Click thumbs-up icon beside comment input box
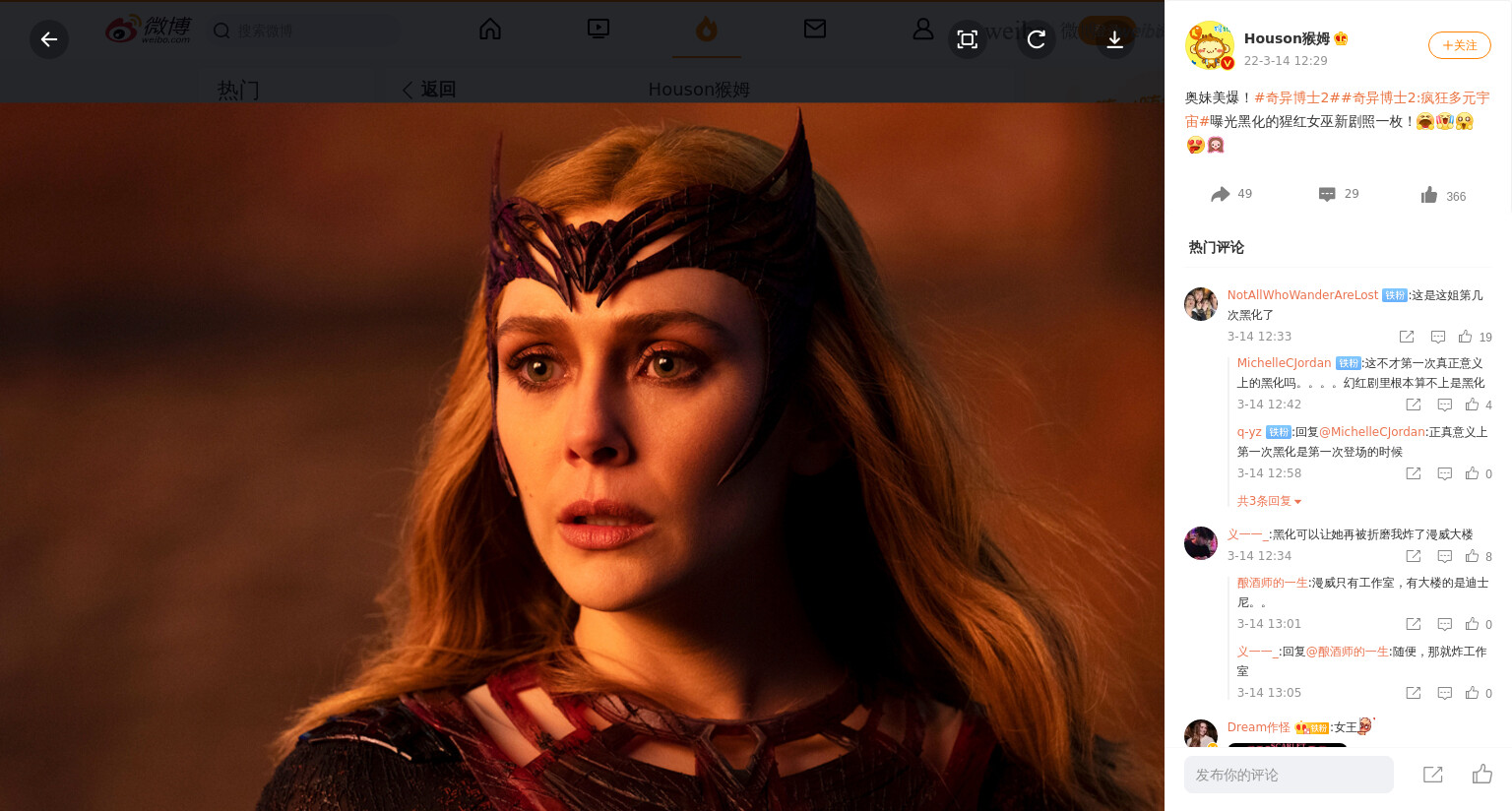The image size is (1512, 811). click(x=1482, y=775)
